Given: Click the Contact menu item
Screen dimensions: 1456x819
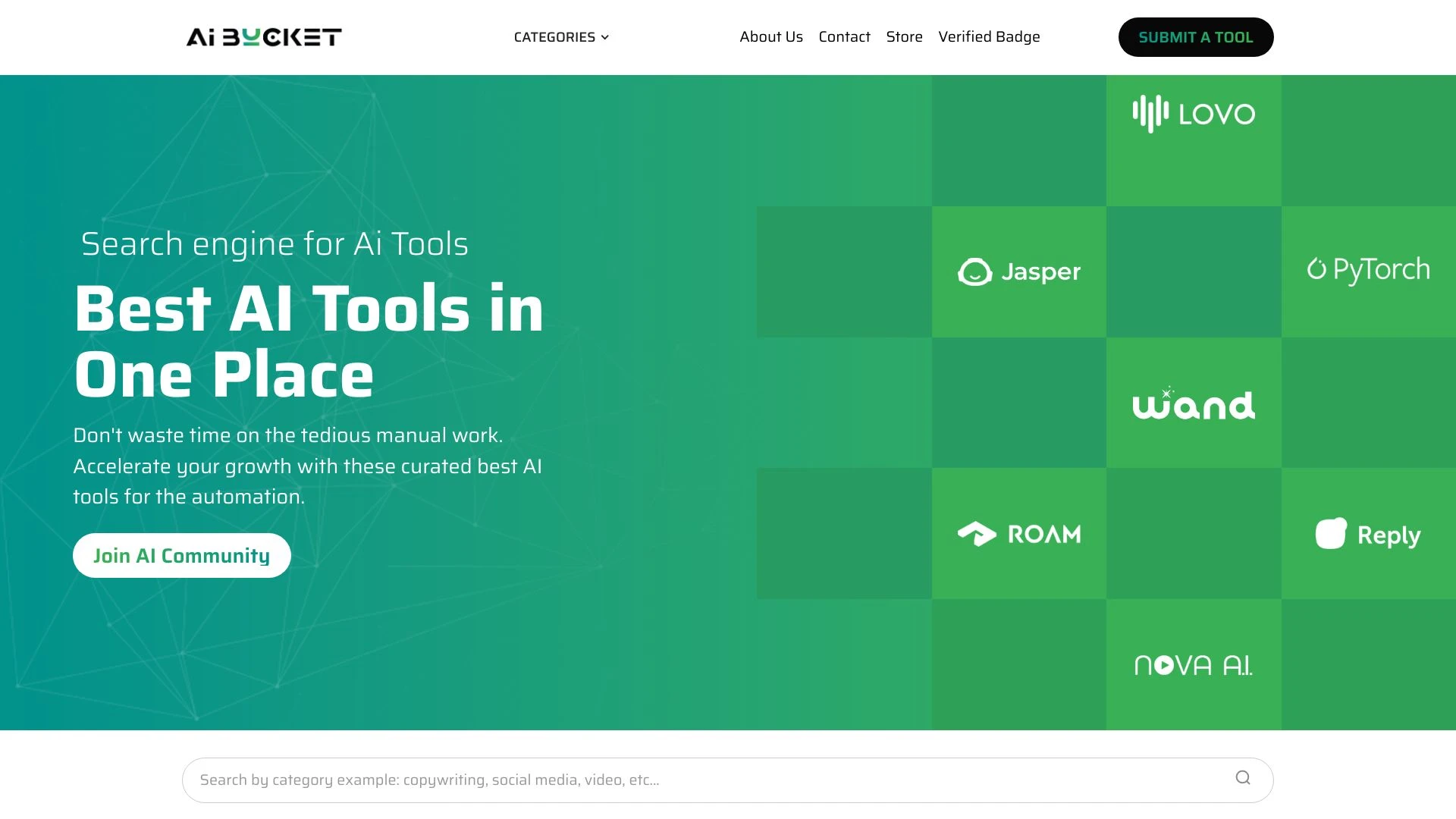Looking at the screenshot, I should pos(844,37).
